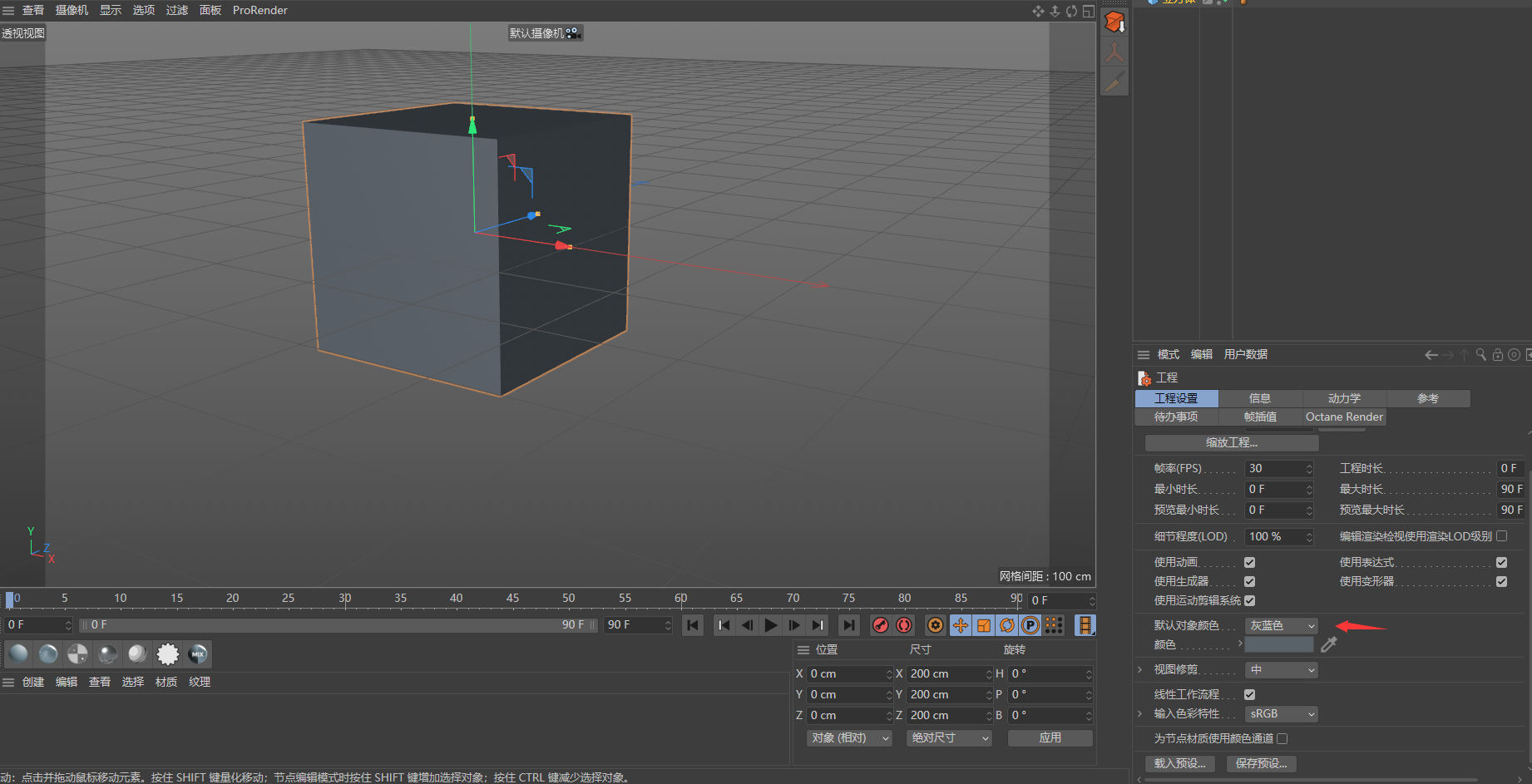The width and height of the screenshot is (1532, 784).
Task: Uncheck the 使用运动剪辑系统 checkbox
Action: tap(1249, 600)
